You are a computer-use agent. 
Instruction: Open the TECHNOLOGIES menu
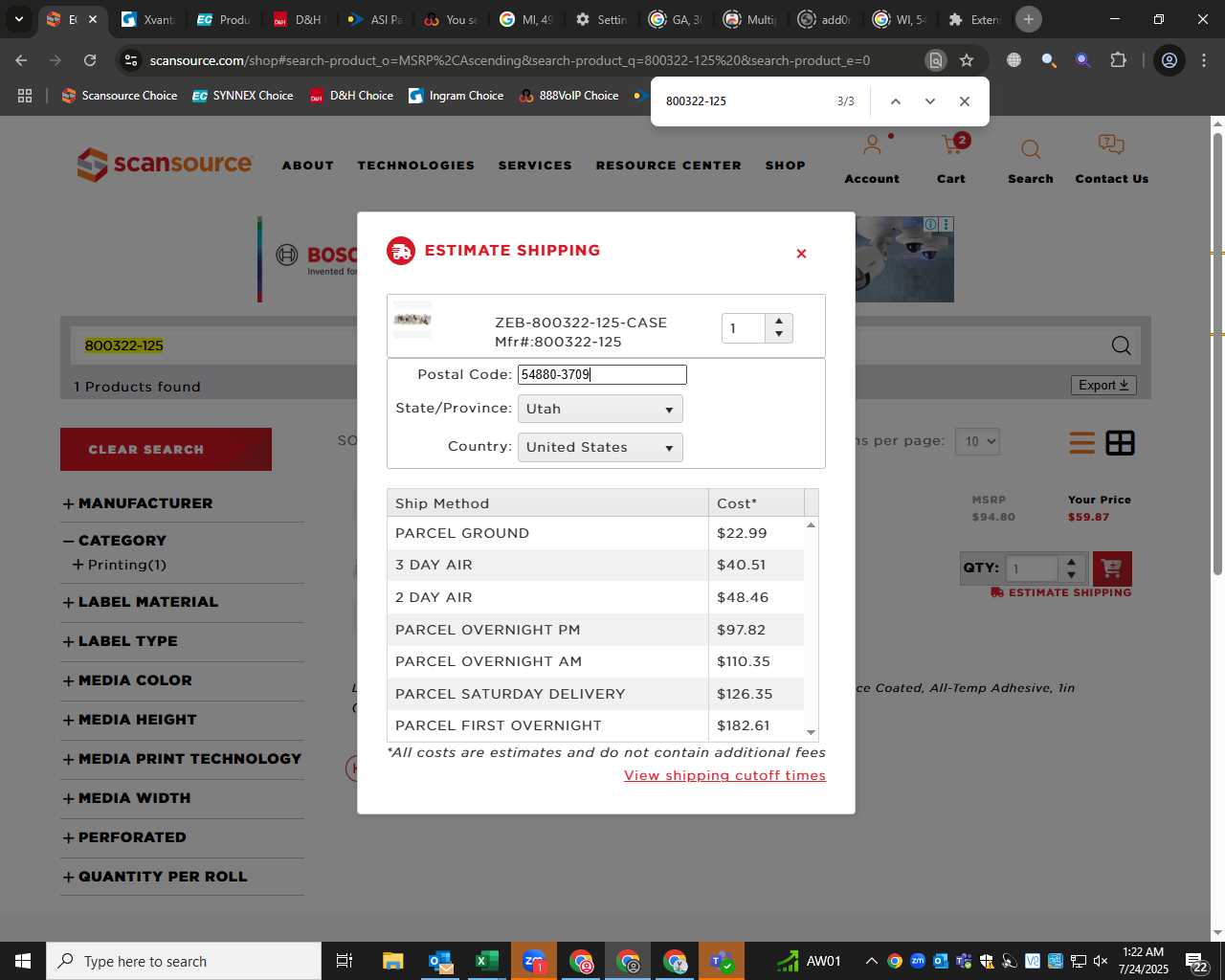pyautogui.click(x=416, y=166)
